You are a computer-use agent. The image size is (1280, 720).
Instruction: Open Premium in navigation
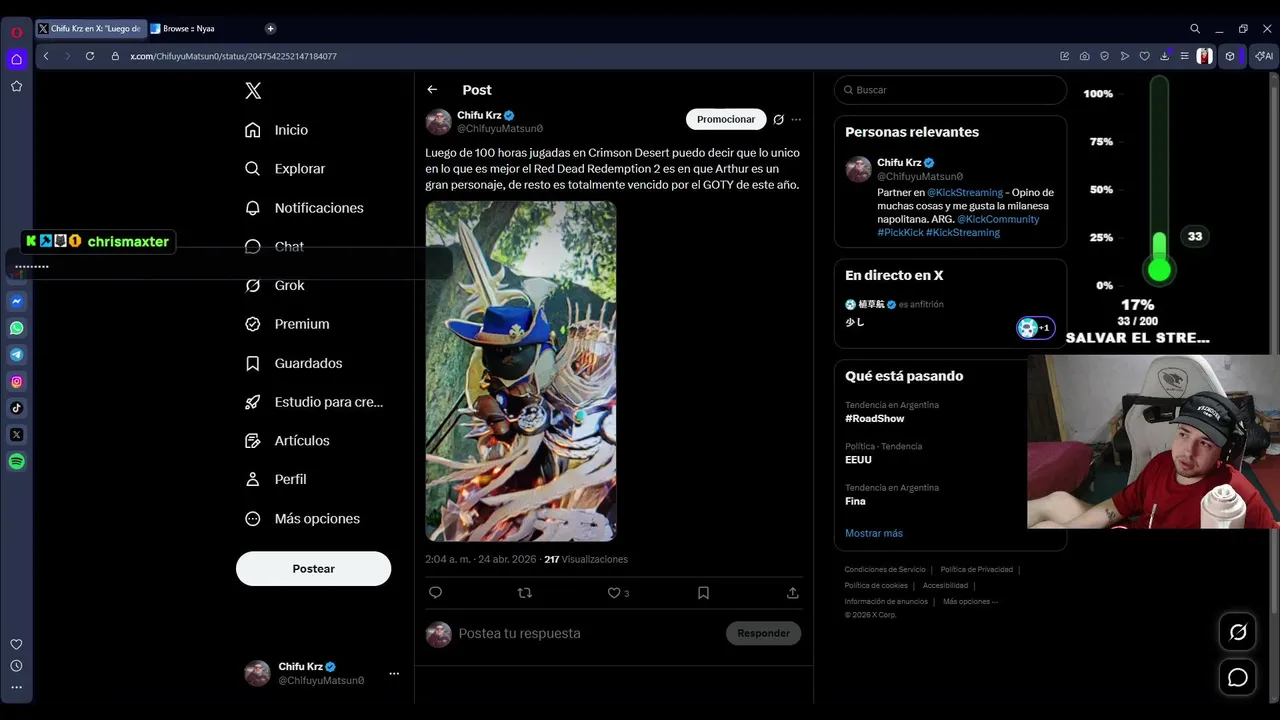(287, 324)
